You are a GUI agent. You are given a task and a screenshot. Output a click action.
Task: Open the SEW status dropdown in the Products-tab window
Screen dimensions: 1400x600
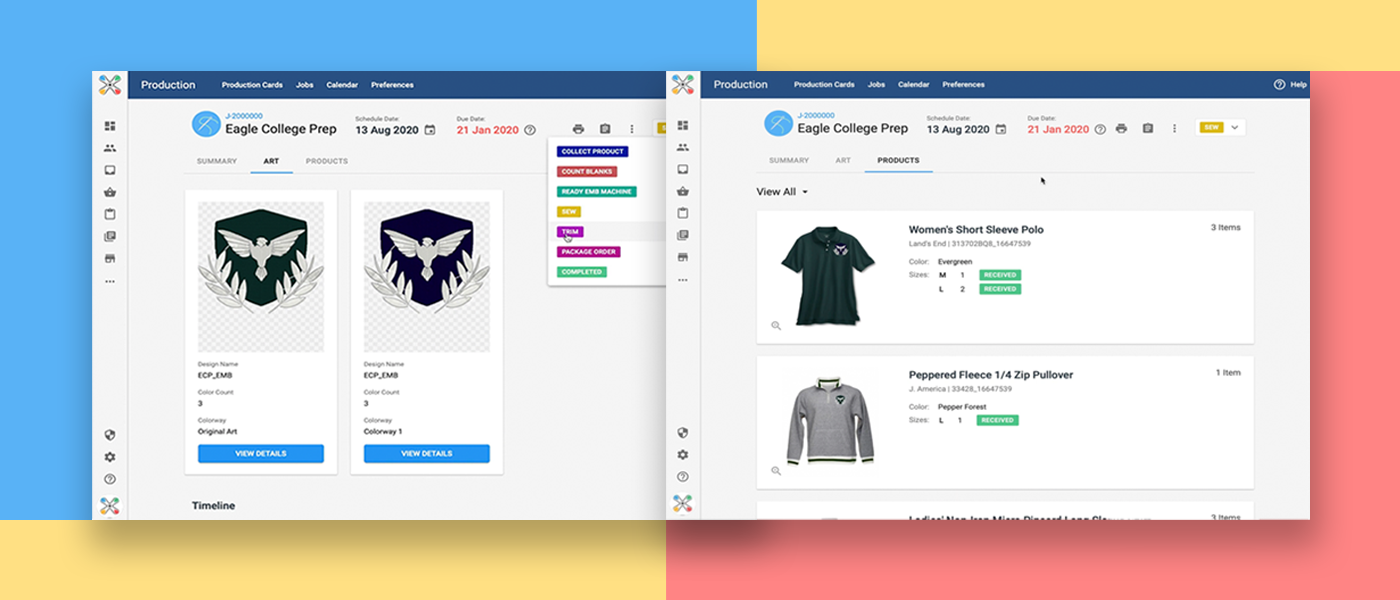coord(1221,128)
